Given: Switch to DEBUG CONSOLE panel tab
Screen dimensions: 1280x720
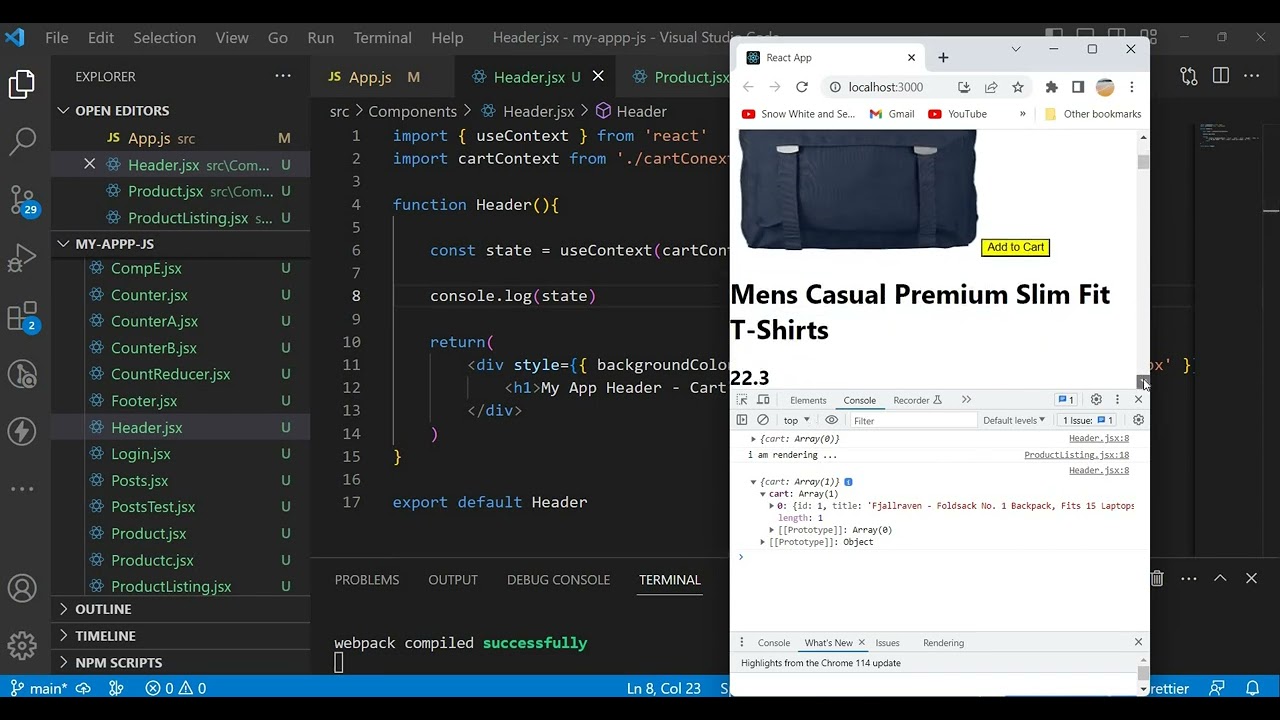Looking at the screenshot, I should click(558, 580).
